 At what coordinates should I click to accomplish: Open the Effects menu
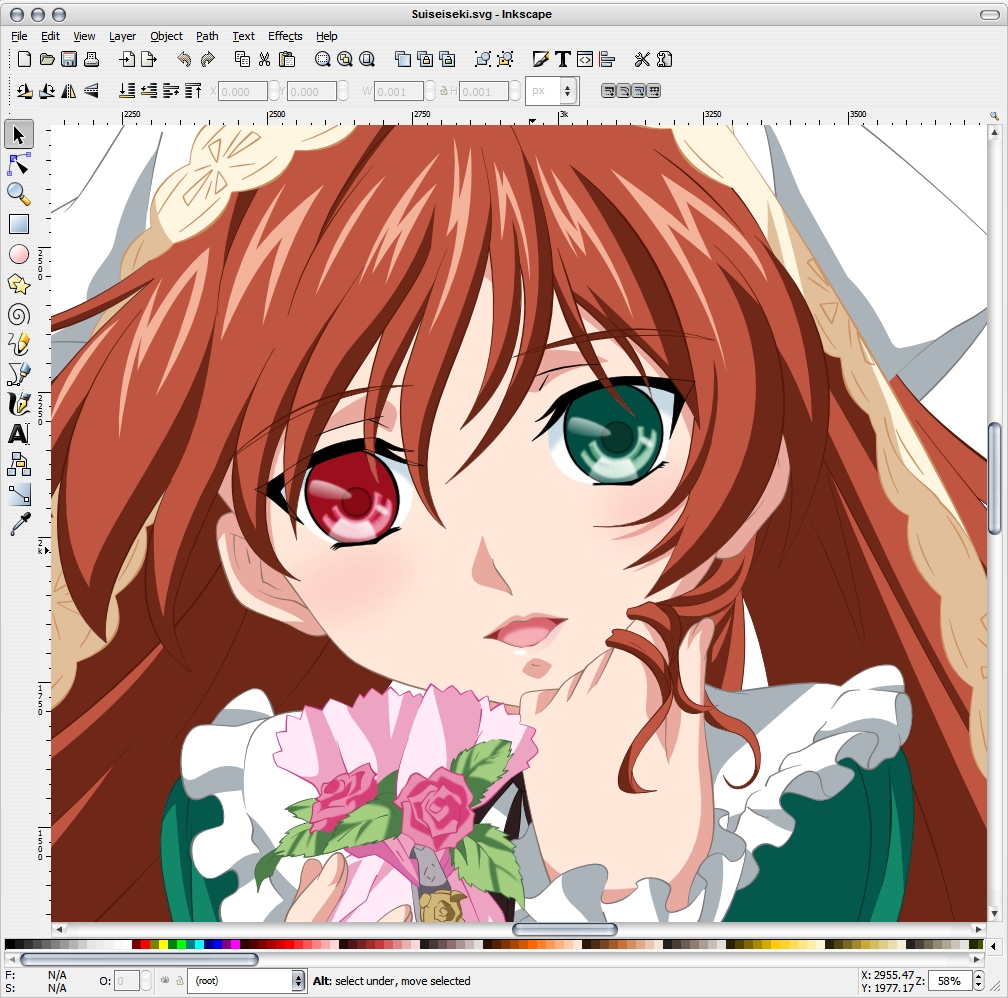click(x=285, y=36)
